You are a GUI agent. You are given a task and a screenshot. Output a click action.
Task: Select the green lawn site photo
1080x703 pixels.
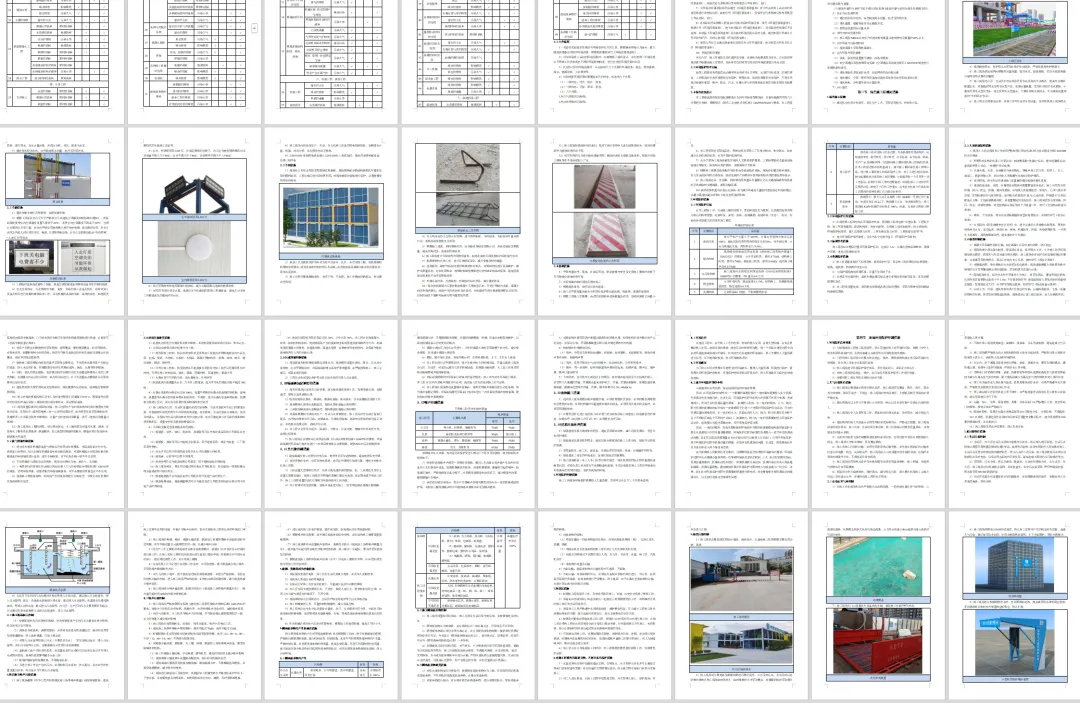tap(1015, 30)
